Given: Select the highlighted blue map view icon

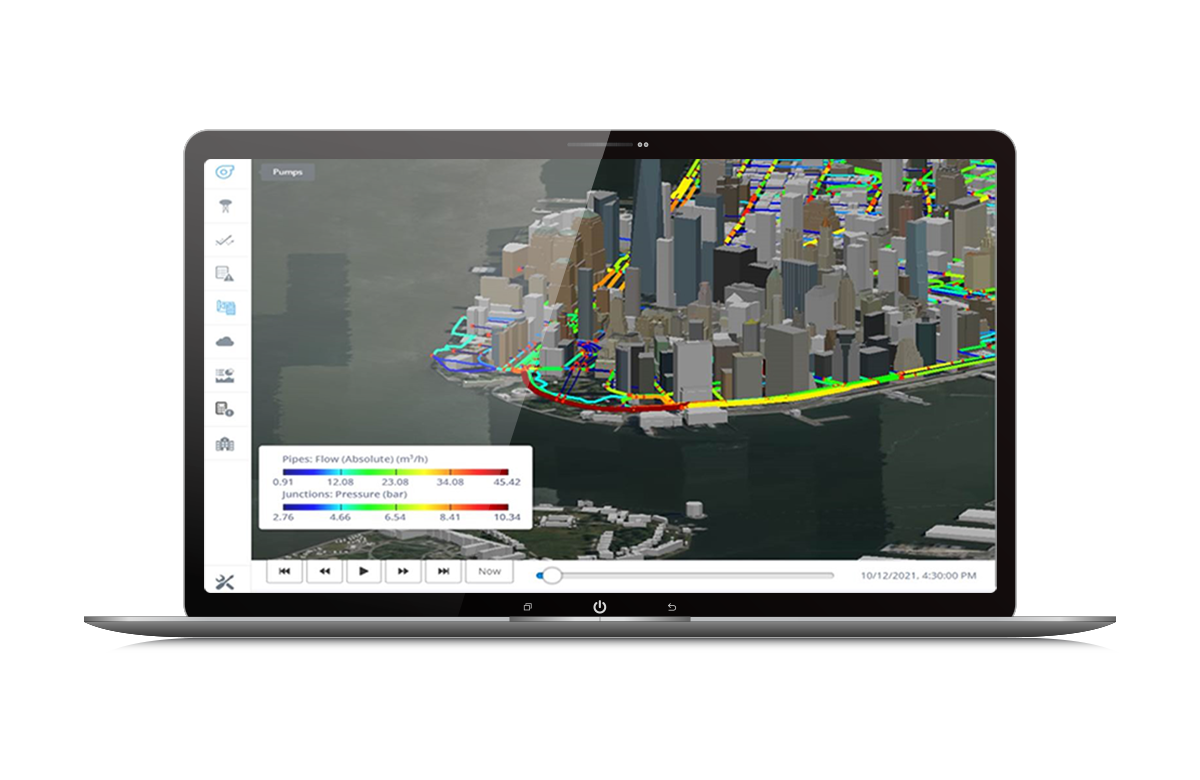Looking at the screenshot, I should 226,308.
